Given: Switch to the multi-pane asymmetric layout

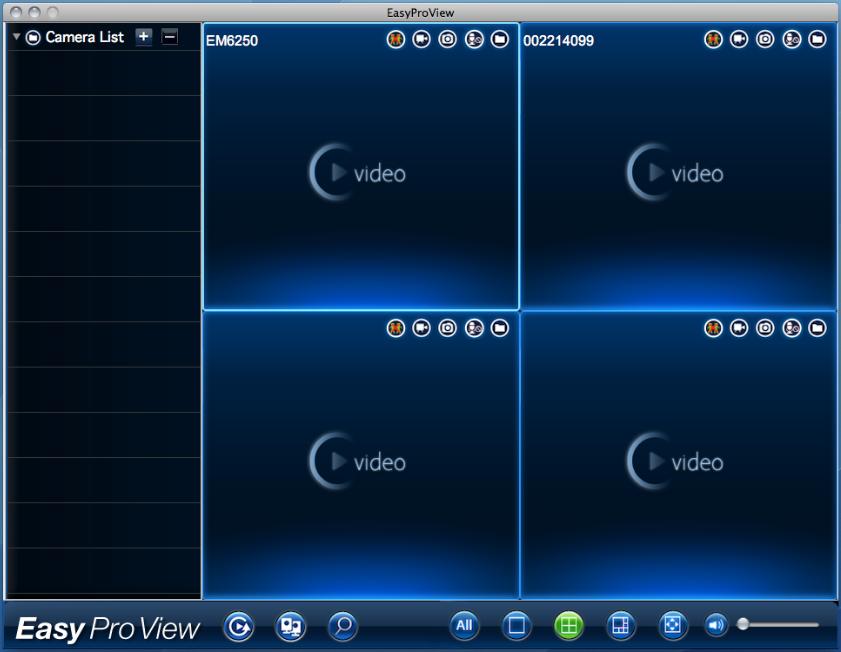Looking at the screenshot, I should click(x=621, y=625).
